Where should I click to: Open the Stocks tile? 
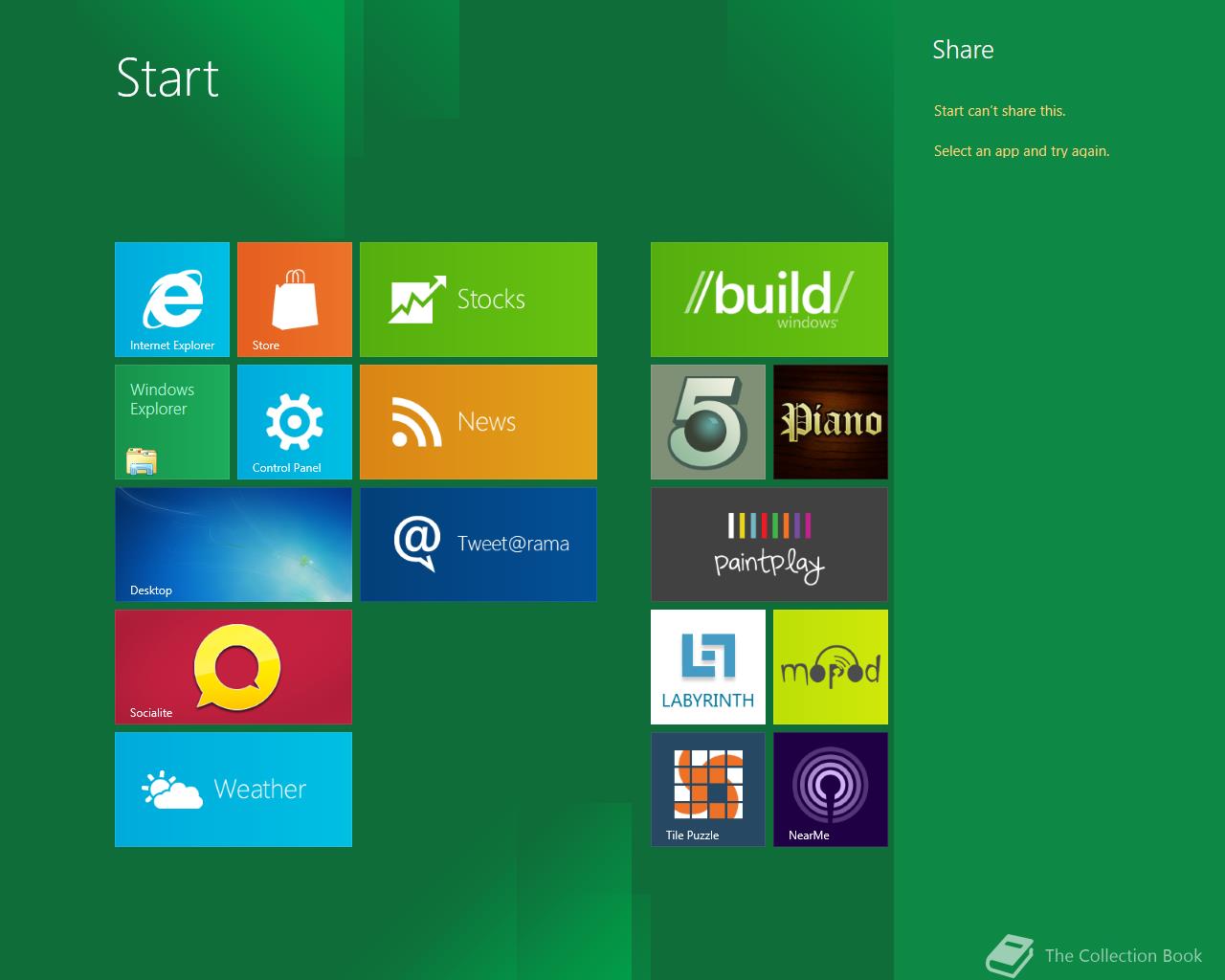pos(479,300)
